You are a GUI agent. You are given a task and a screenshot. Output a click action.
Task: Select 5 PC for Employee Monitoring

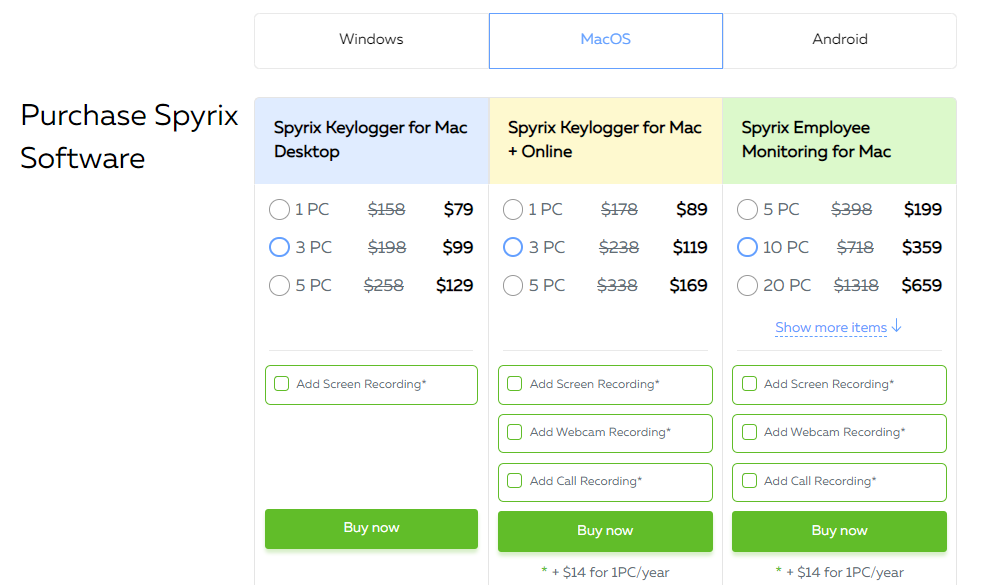click(747, 210)
